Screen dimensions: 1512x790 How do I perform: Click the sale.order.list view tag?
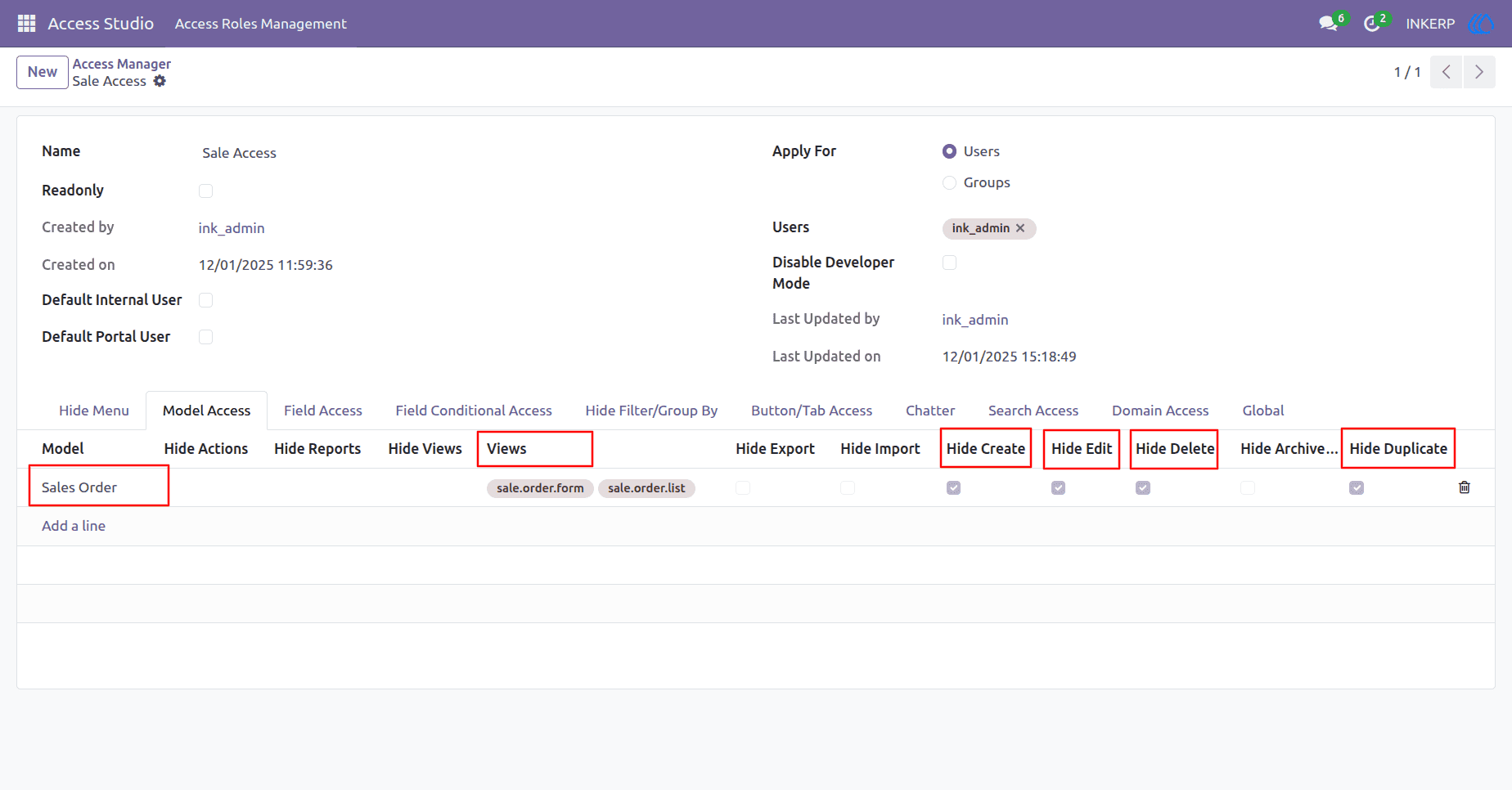click(646, 488)
